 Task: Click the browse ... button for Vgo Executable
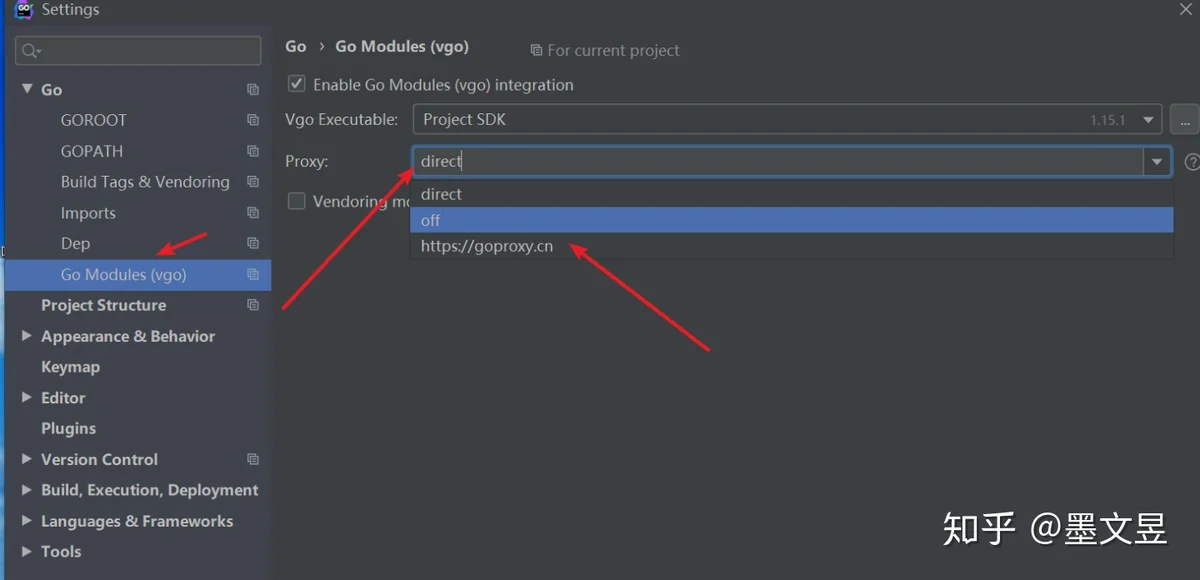pos(1185,120)
